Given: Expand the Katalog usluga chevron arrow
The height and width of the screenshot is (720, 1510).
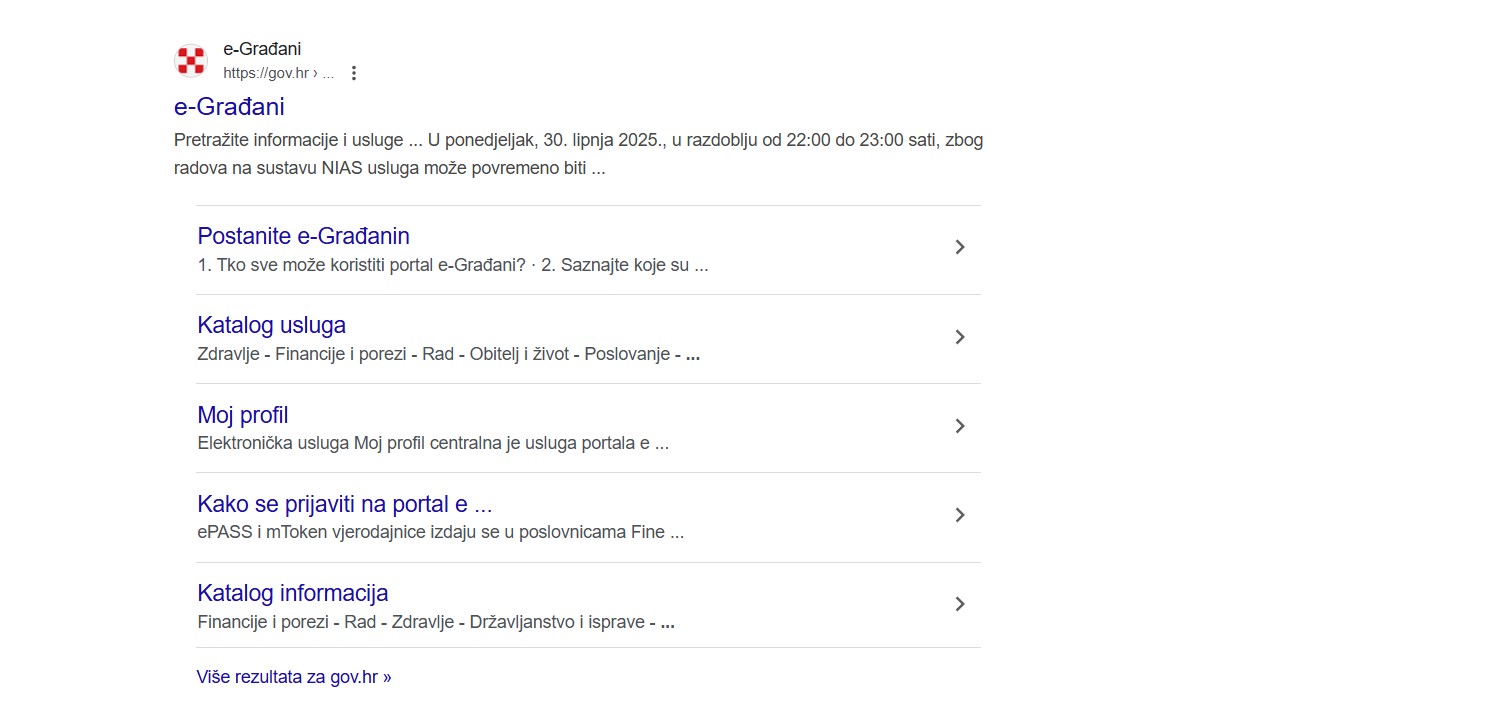Looking at the screenshot, I should click(x=960, y=337).
